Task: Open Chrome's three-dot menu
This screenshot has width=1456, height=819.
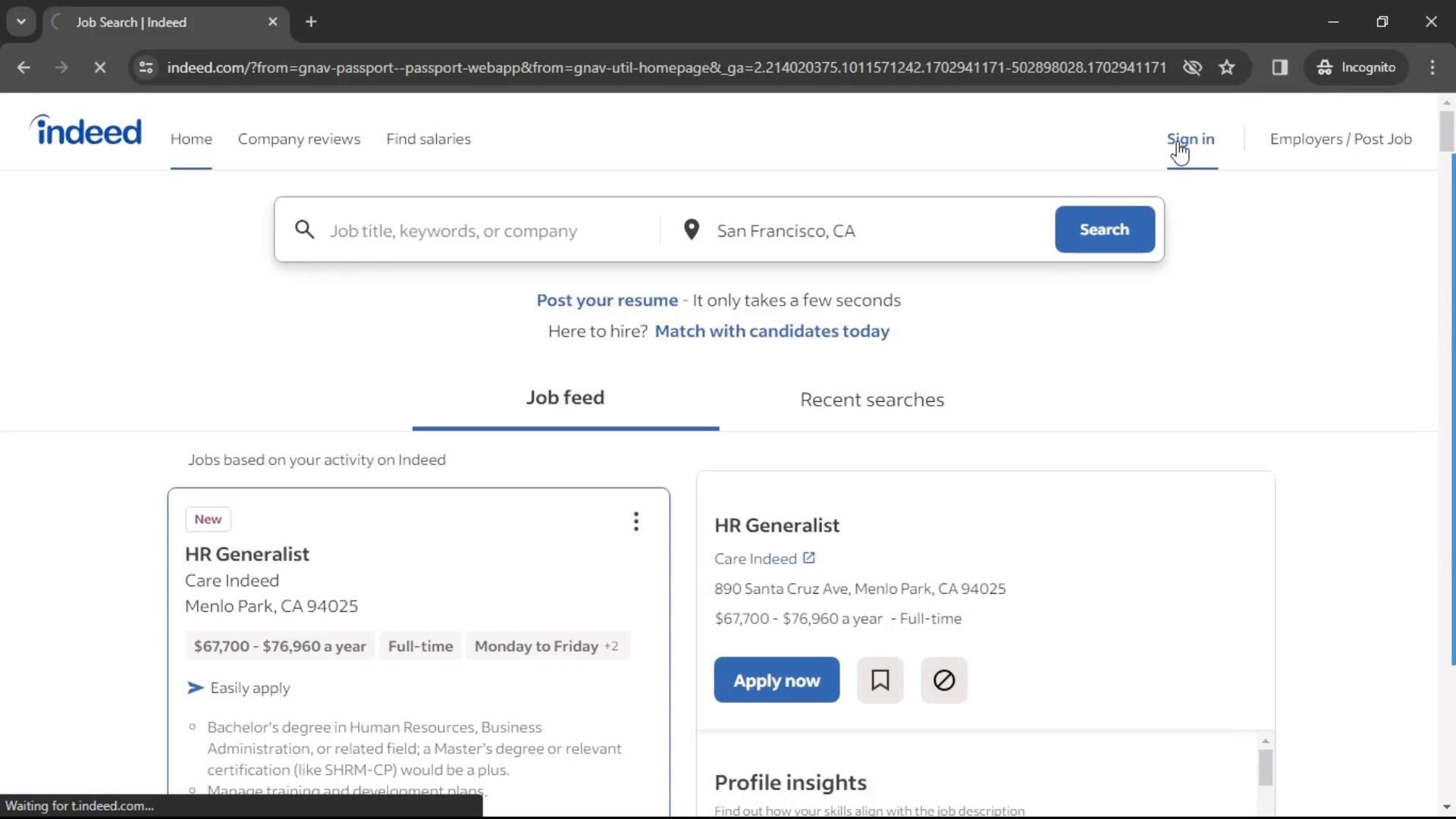Action: (x=1432, y=67)
